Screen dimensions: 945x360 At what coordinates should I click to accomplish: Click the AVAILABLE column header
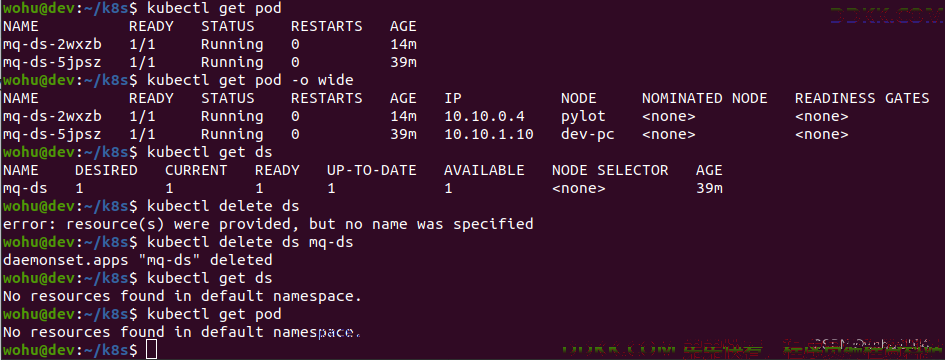(484, 171)
